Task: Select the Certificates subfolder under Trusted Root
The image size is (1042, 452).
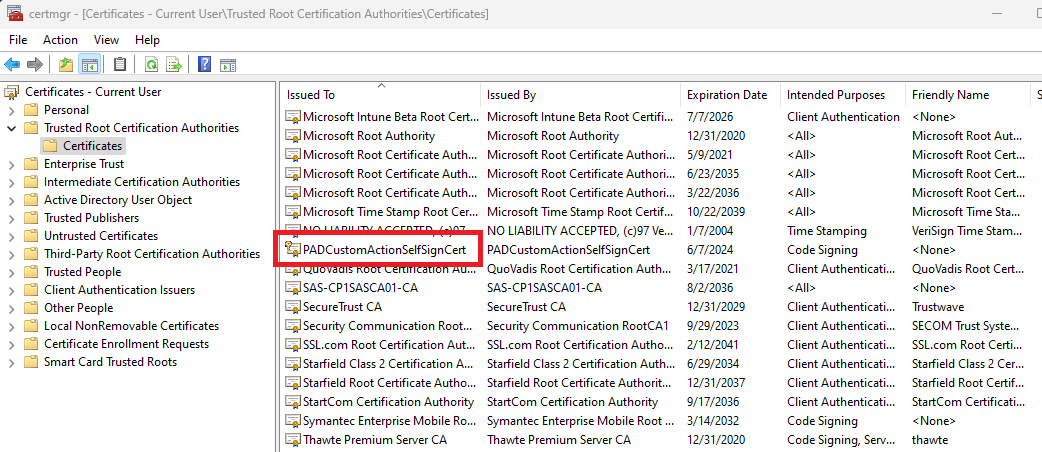Action: (92, 146)
